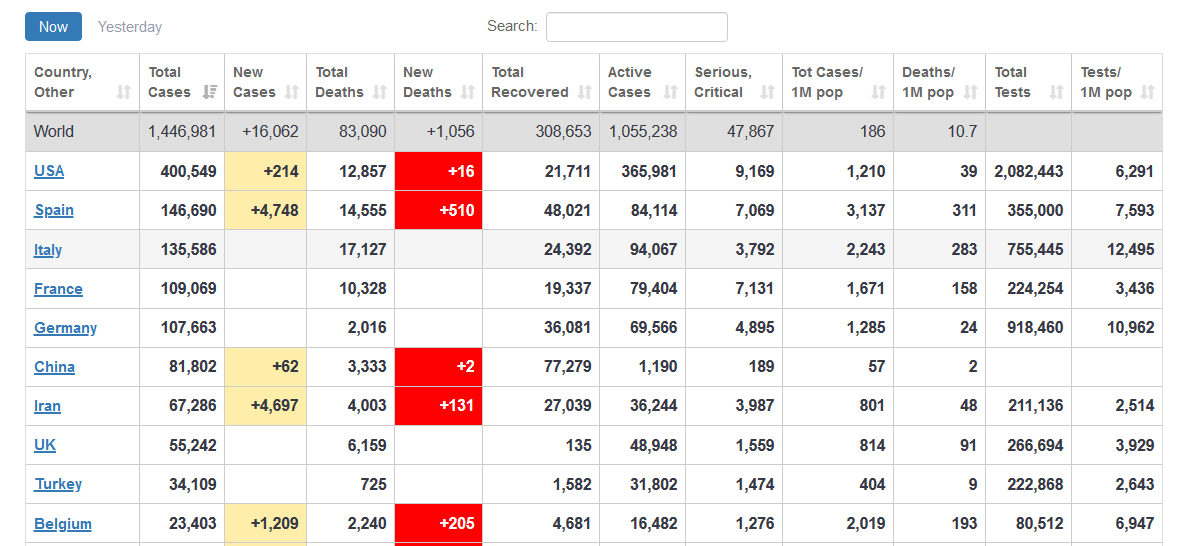Sort table by Country column sort icon
The image size is (1188, 546).
[x=124, y=92]
